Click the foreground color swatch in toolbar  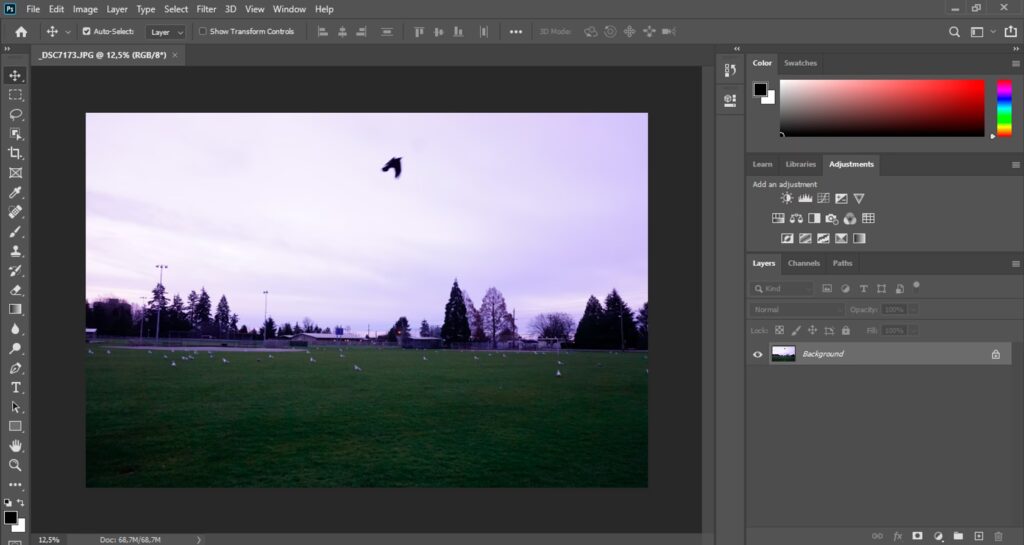coord(10,517)
